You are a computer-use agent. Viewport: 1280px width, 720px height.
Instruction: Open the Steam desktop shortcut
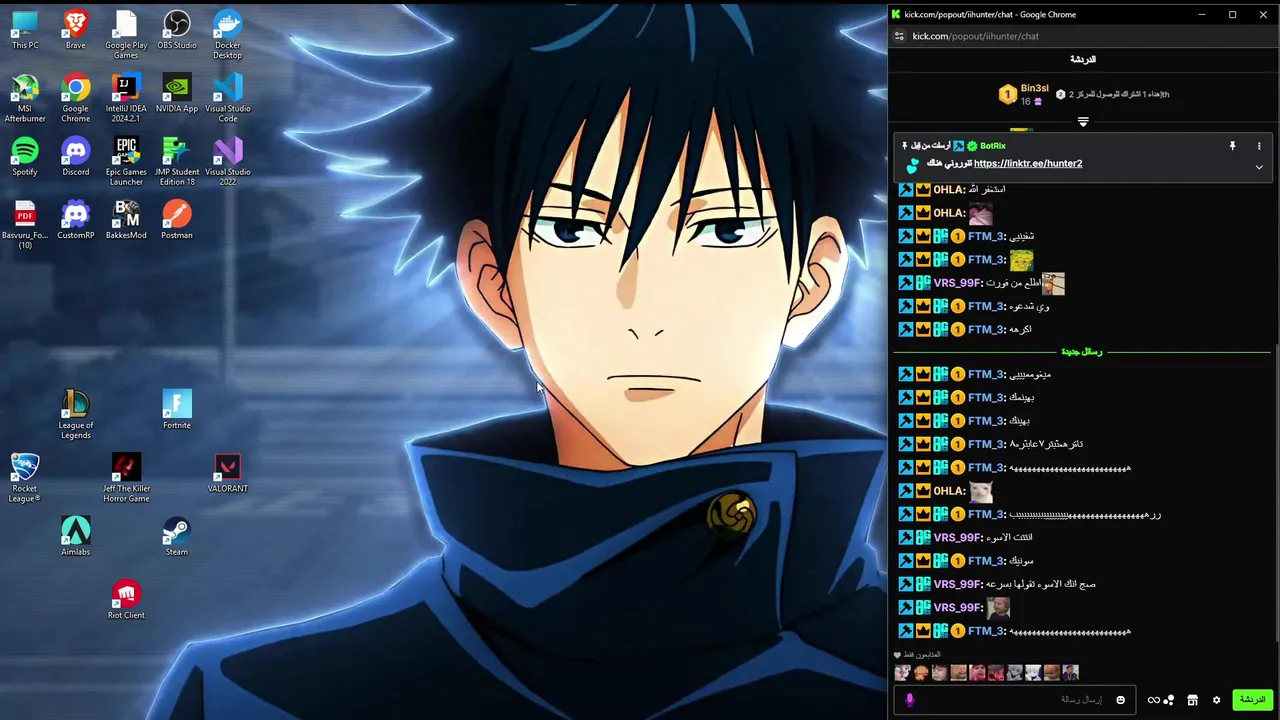pyautogui.click(x=177, y=535)
